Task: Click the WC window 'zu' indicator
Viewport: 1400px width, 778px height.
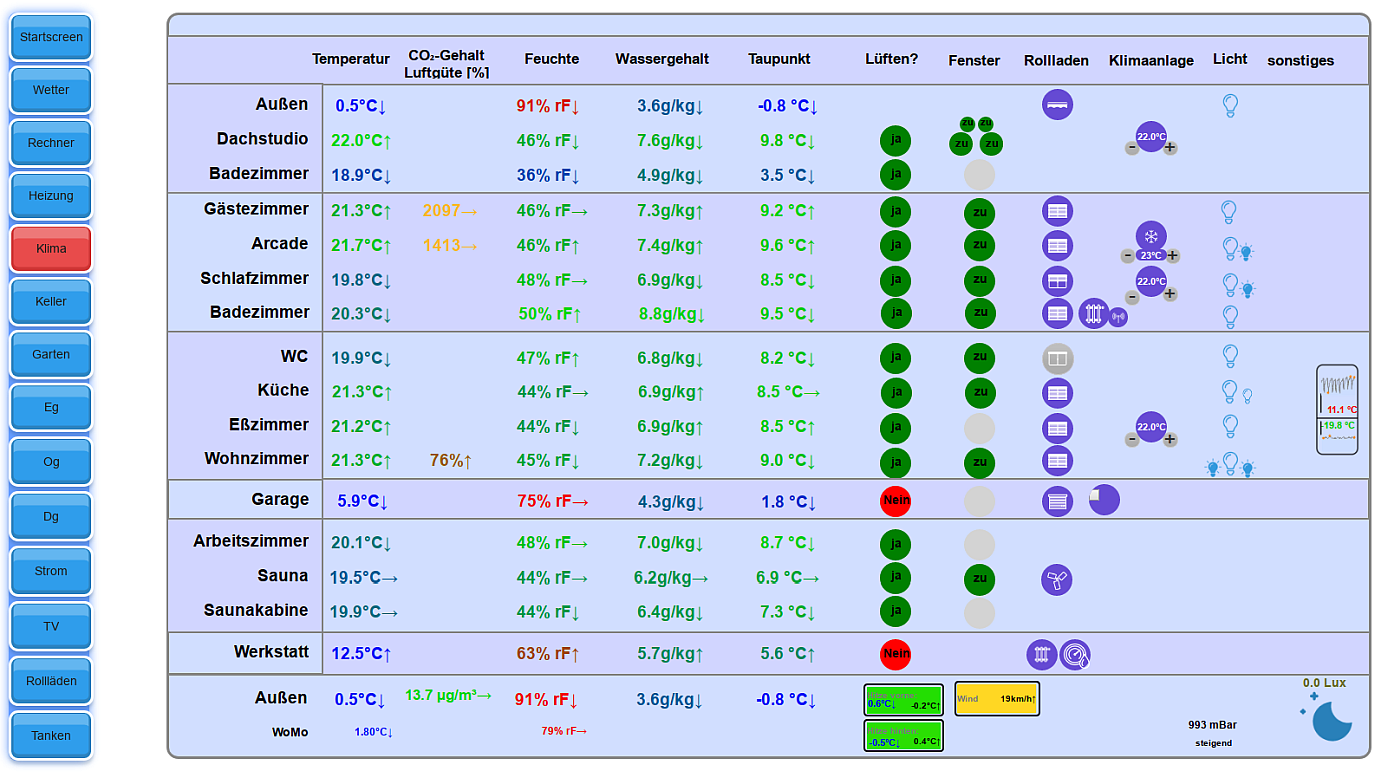Action: (x=979, y=358)
